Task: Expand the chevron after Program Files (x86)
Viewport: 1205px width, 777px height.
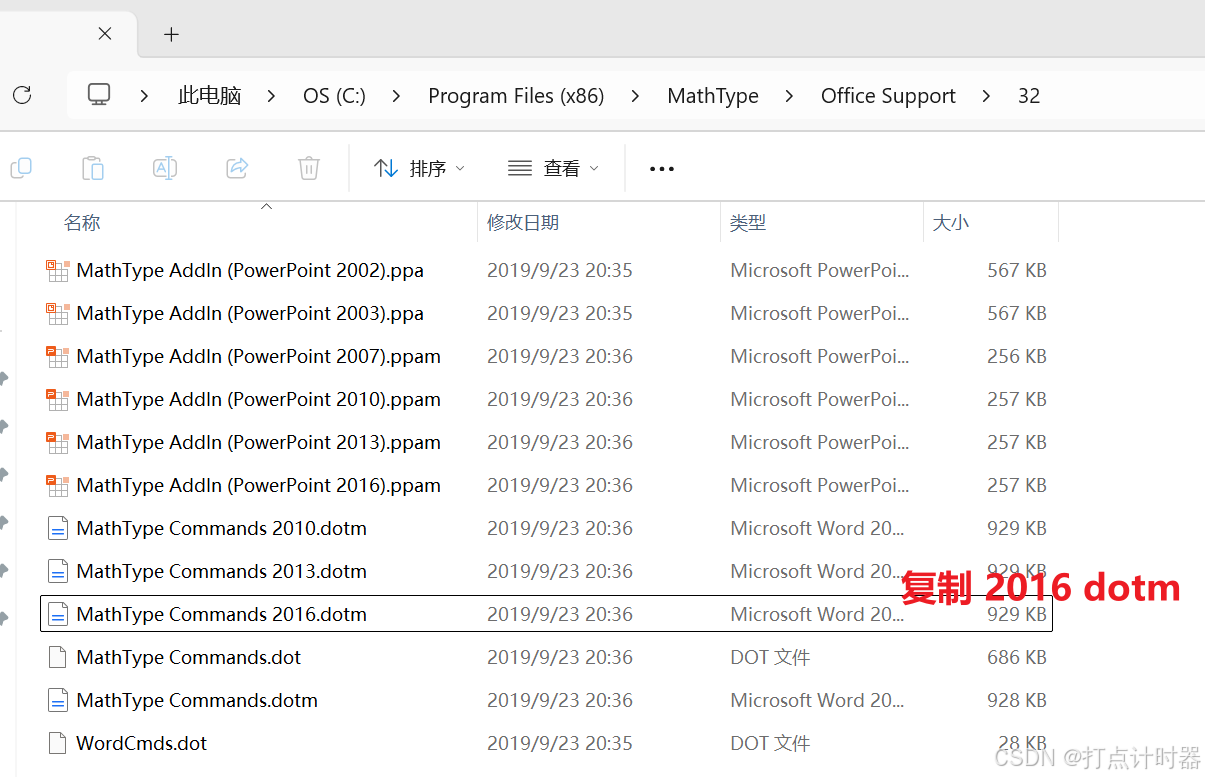Action: click(x=636, y=96)
